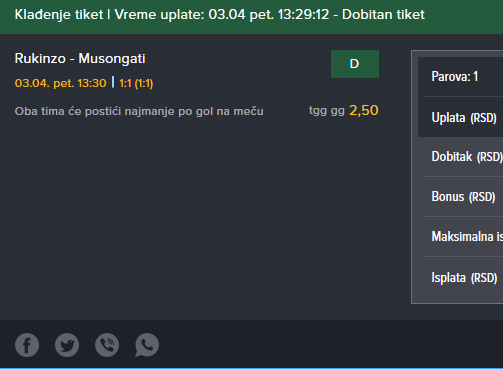503x369 pixels.
Task: Select the Uplata (RSD) row
Action: 460,117
